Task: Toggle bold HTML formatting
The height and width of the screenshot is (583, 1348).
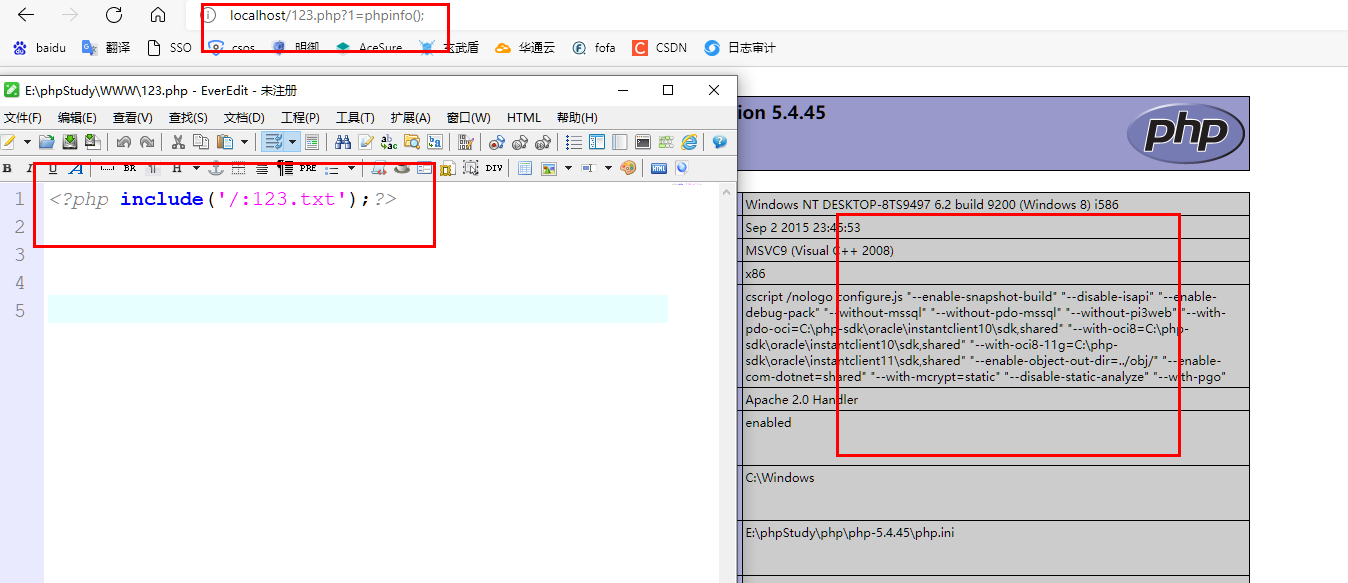Action: [x=7, y=168]
